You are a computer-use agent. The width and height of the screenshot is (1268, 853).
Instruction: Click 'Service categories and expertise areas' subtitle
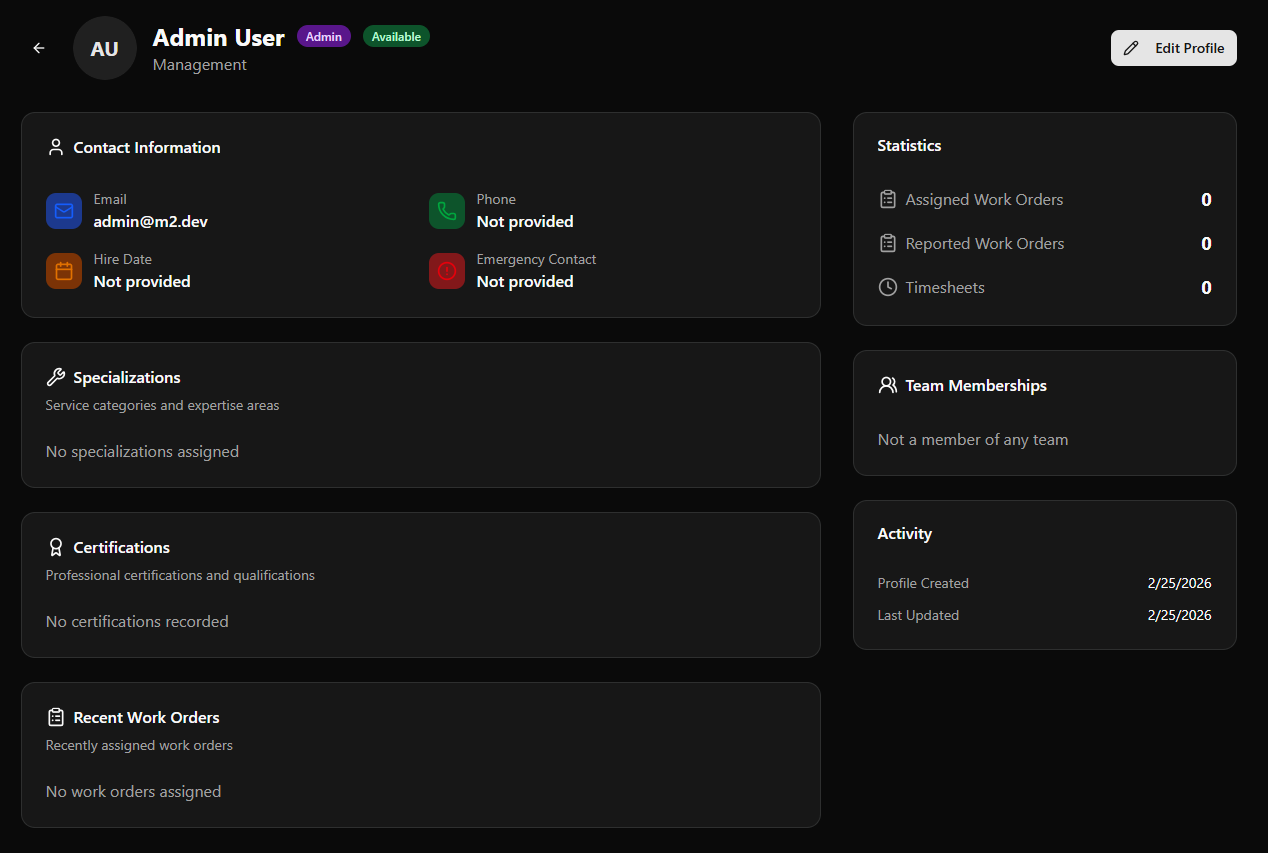[163, 405]
